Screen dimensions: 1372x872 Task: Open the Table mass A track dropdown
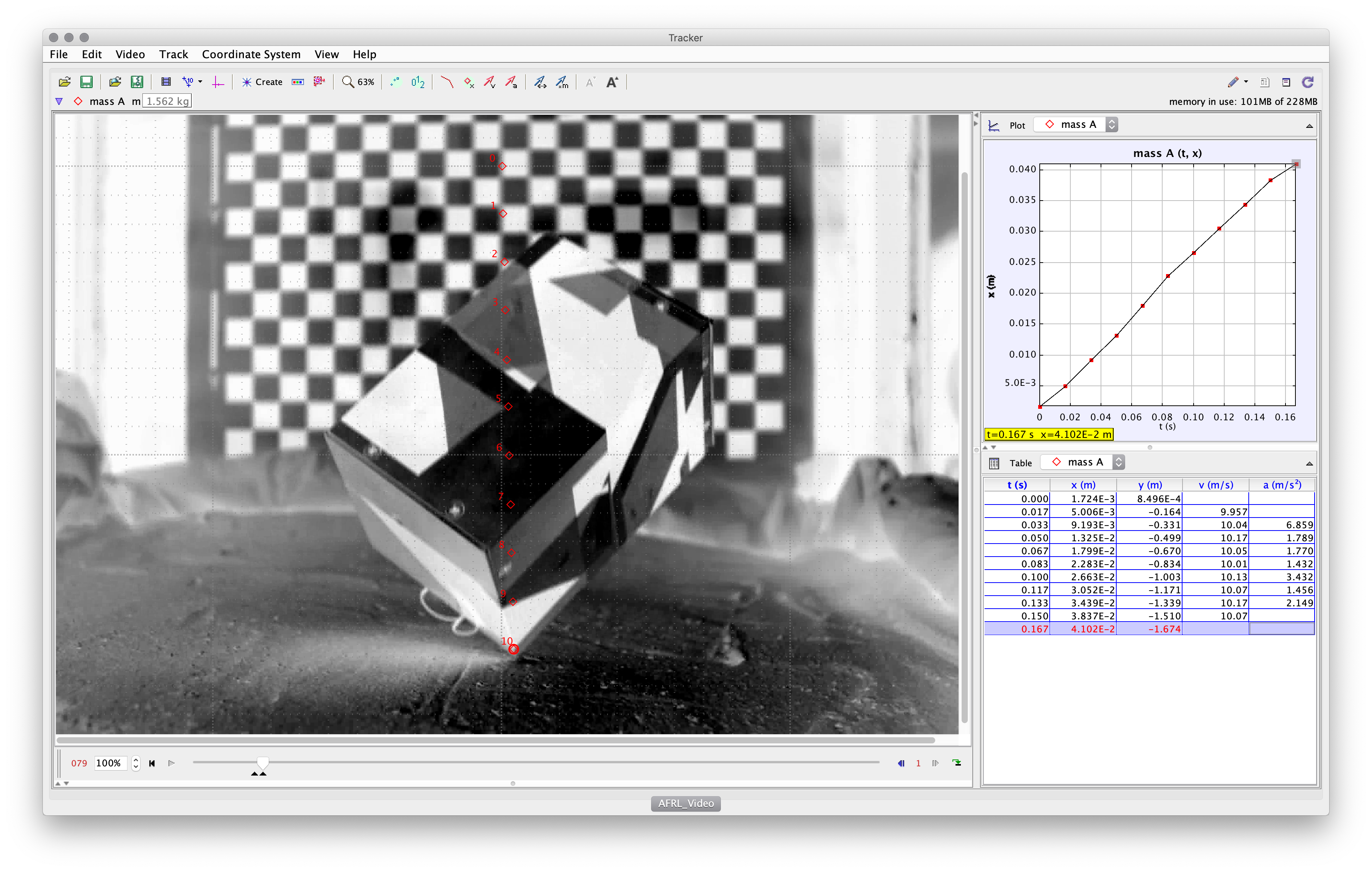coord(1083,462)
